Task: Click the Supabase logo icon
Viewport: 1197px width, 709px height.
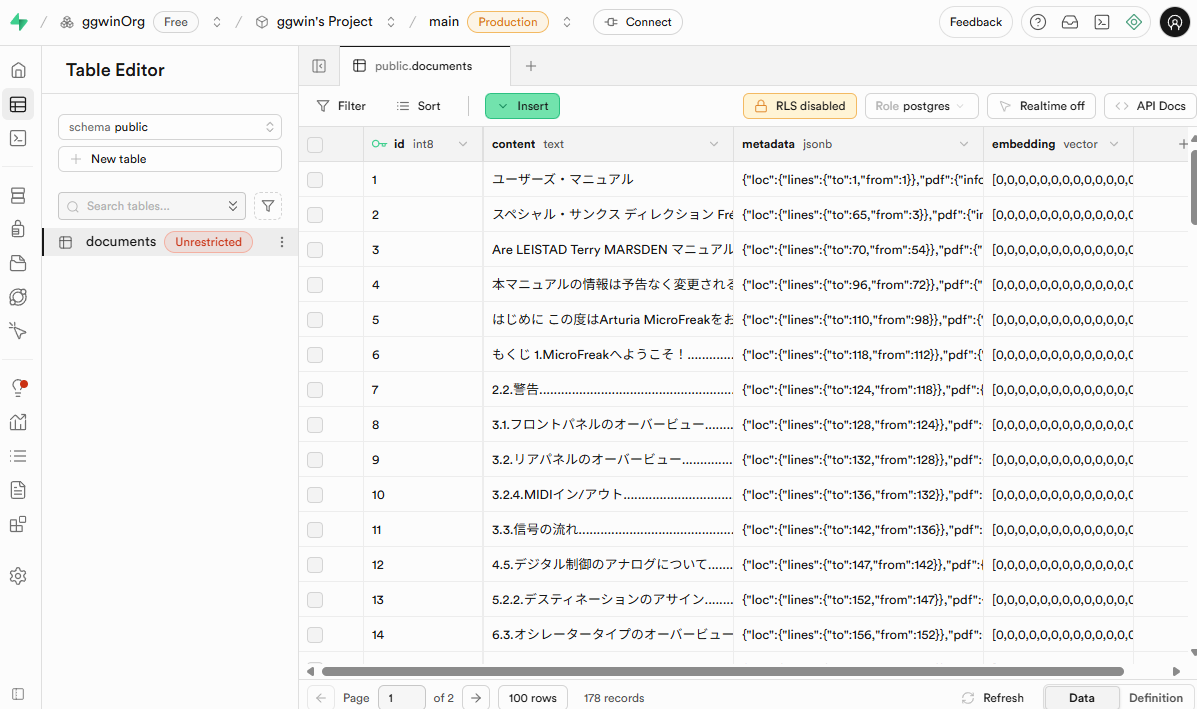Action: pos(19,22)
